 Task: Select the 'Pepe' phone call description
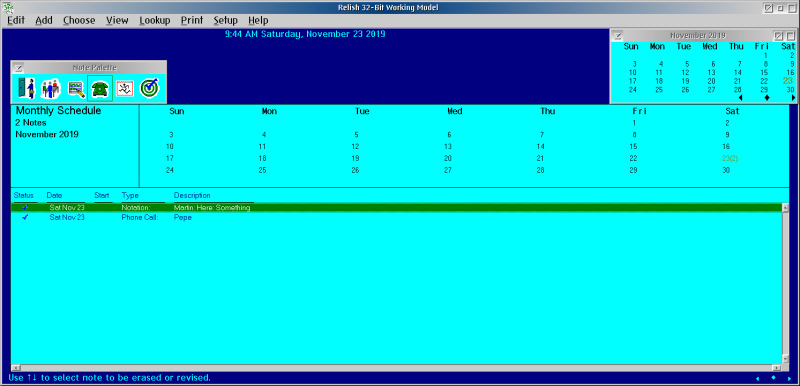[183, 218]
